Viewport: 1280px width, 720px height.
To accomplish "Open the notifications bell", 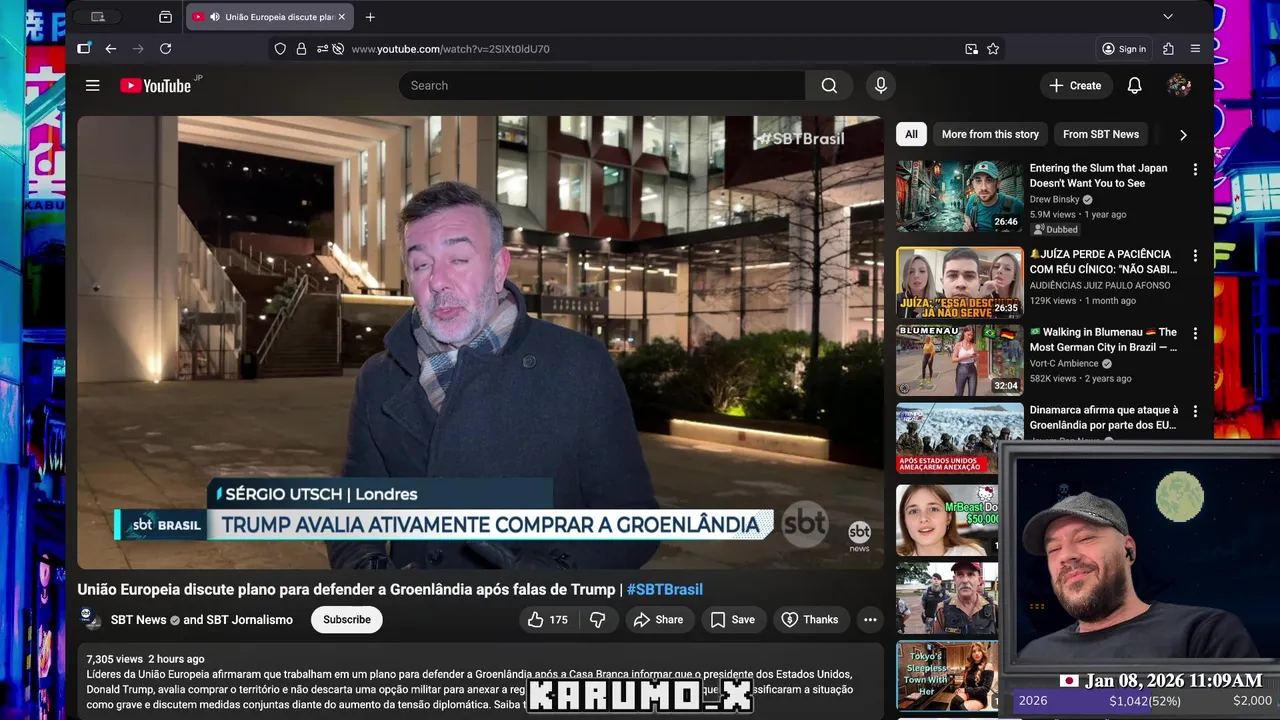I will pyautogui.click(x=1134, y=86).
